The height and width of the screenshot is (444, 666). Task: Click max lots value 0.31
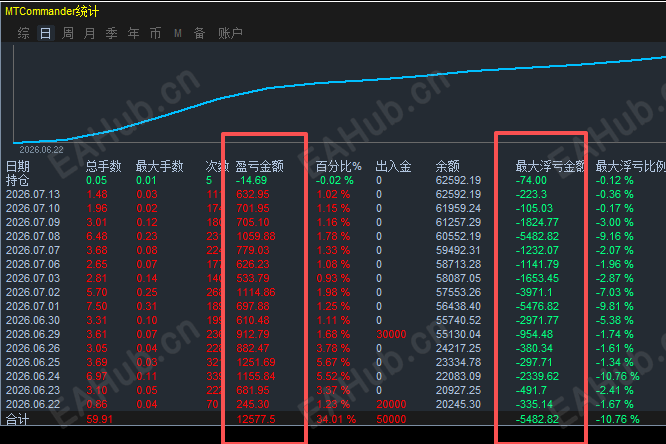pyautogui.click(x=147, y=306)
